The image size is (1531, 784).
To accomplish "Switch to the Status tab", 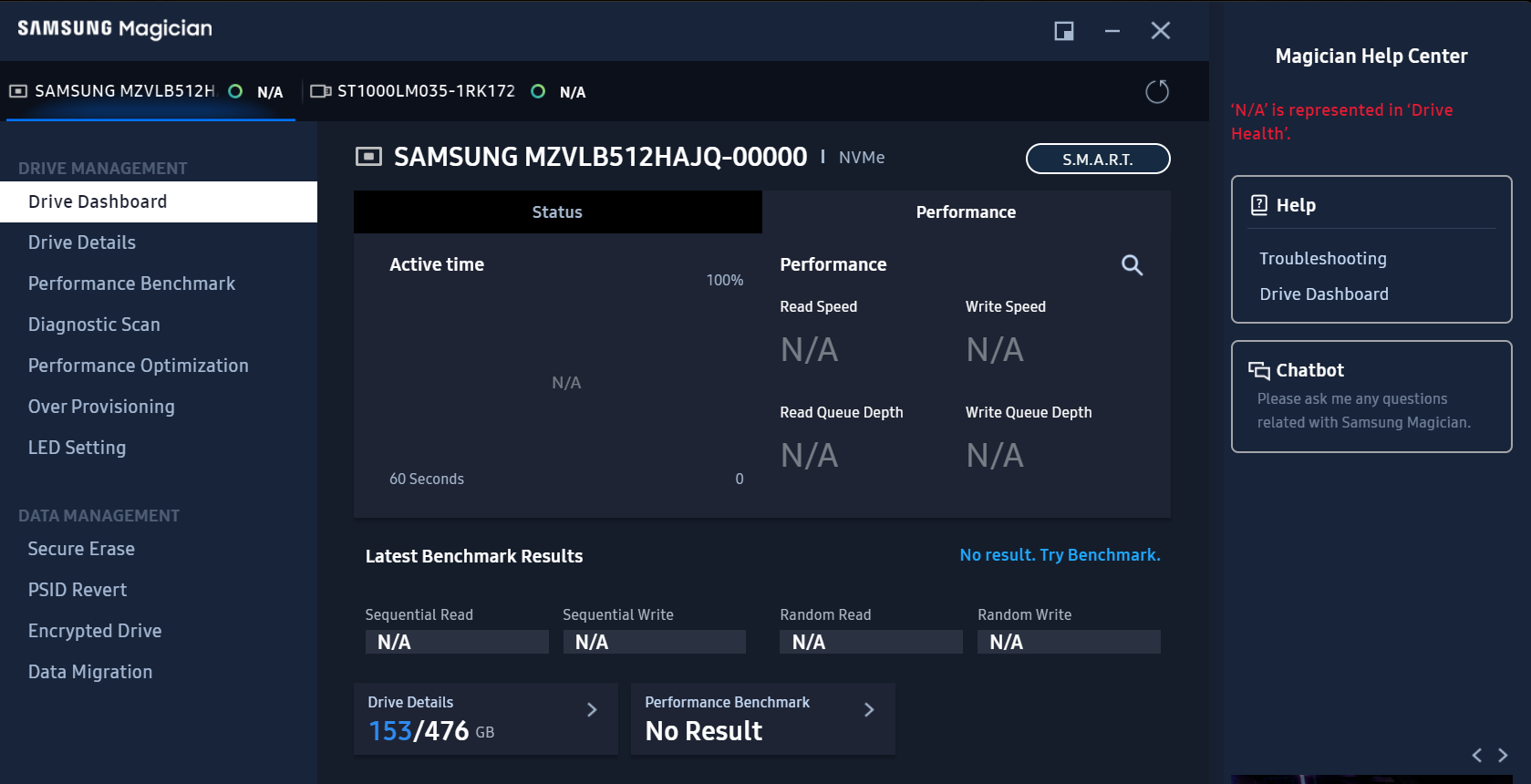I will pyautogui.click(x=557, y=211).
